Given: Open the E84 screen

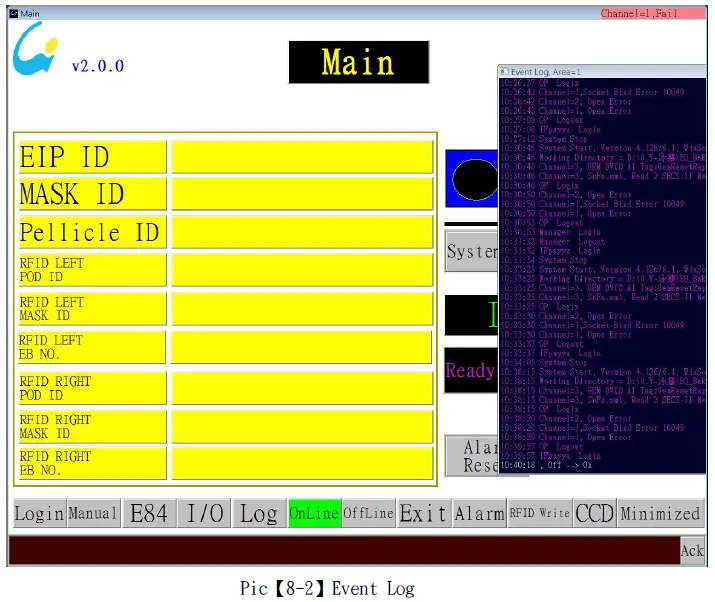Looking at the screenshot, I should tap(149, 514).
